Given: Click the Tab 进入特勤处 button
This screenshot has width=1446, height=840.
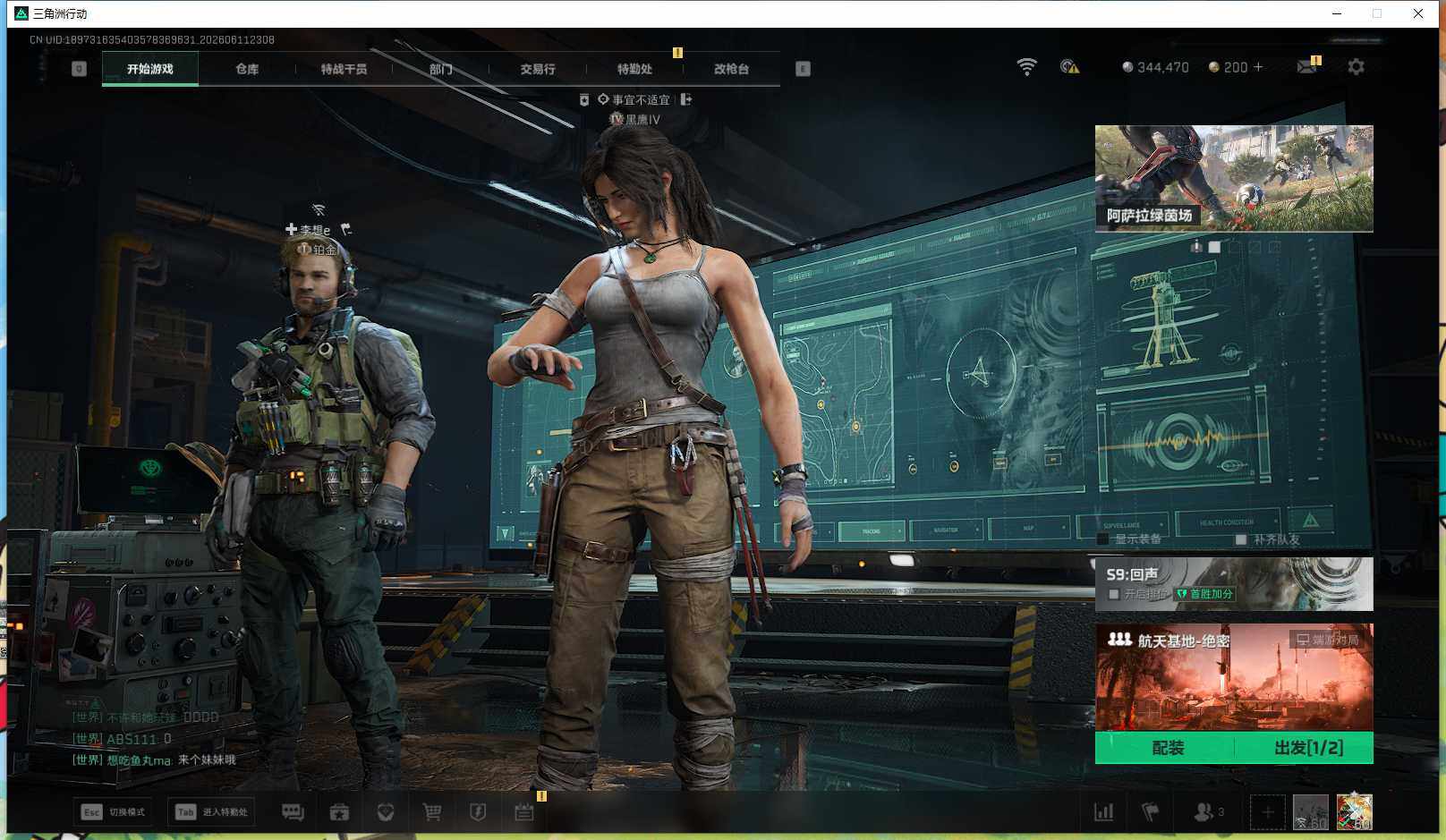Looking at the screenshot, I should tap(211, 812).
